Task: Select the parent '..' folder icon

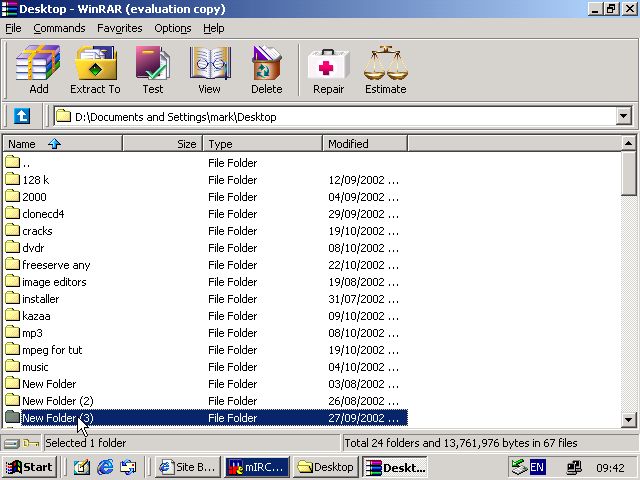Action: (x=12, y=162)
